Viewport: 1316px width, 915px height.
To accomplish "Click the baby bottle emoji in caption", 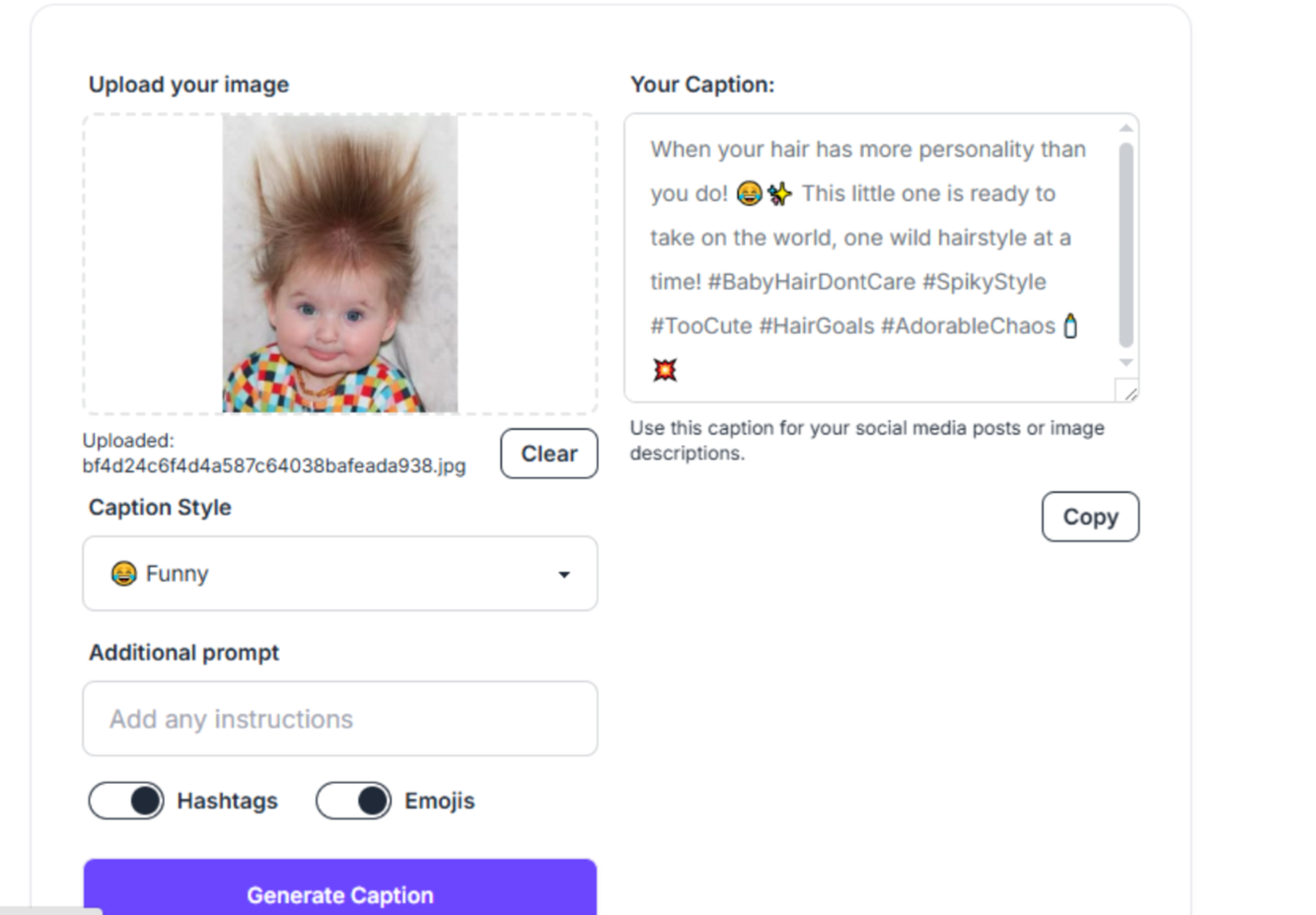I will click(1070, 326).
